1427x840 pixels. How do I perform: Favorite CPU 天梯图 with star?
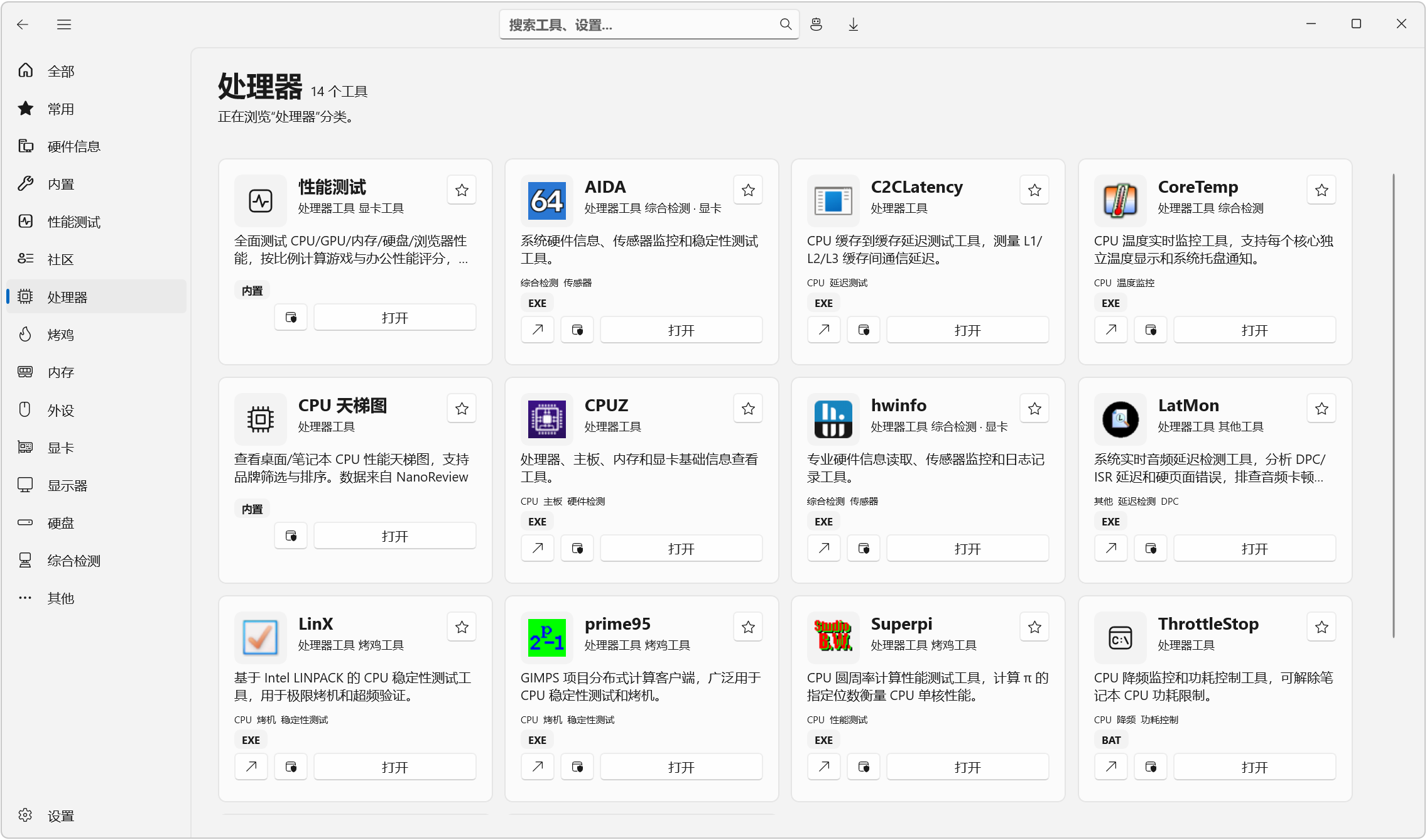(x=462, y=409)
